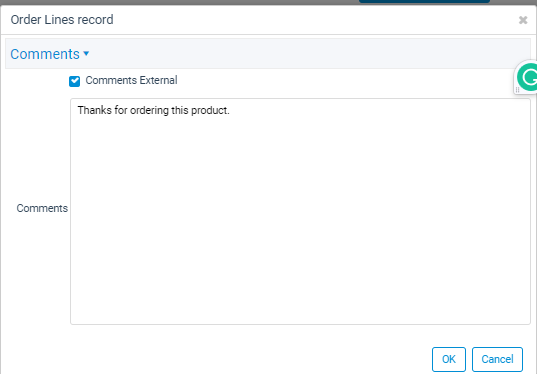The height and width of the screenshot is (374, 537).
Task: Click the Comments field label
Action: pyautogui.click(x=42, y=208)
